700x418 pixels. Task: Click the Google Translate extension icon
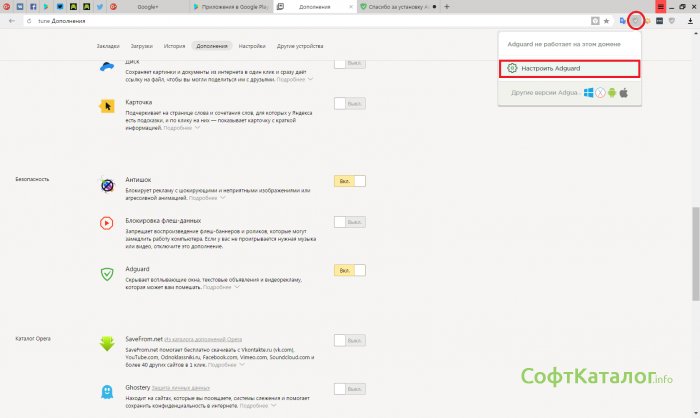click(623, 20)
